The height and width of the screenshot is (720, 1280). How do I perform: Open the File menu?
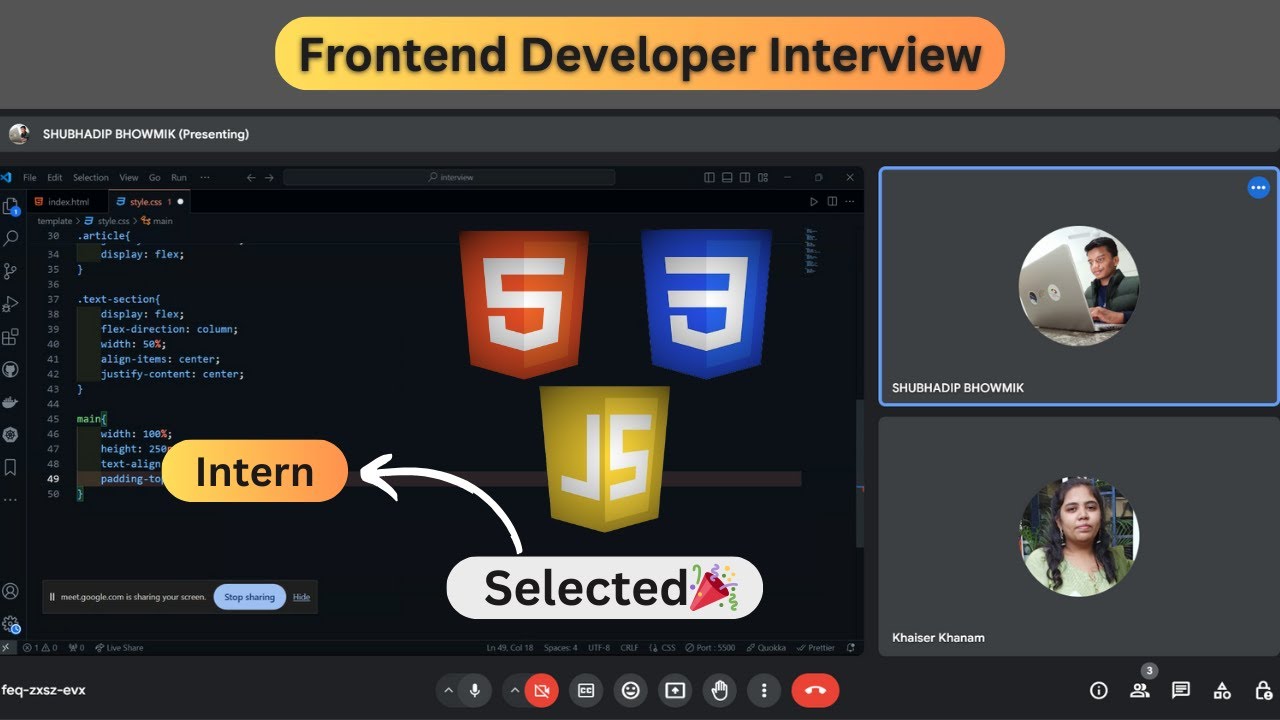(30, 177)
